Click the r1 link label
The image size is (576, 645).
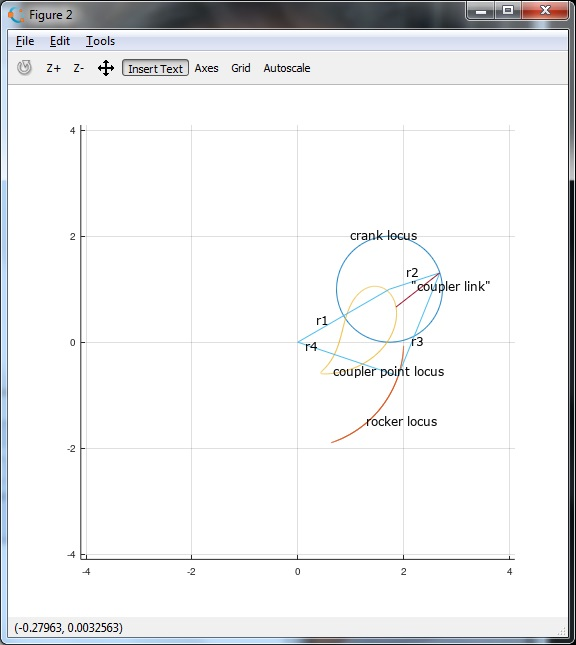[322, 321]
